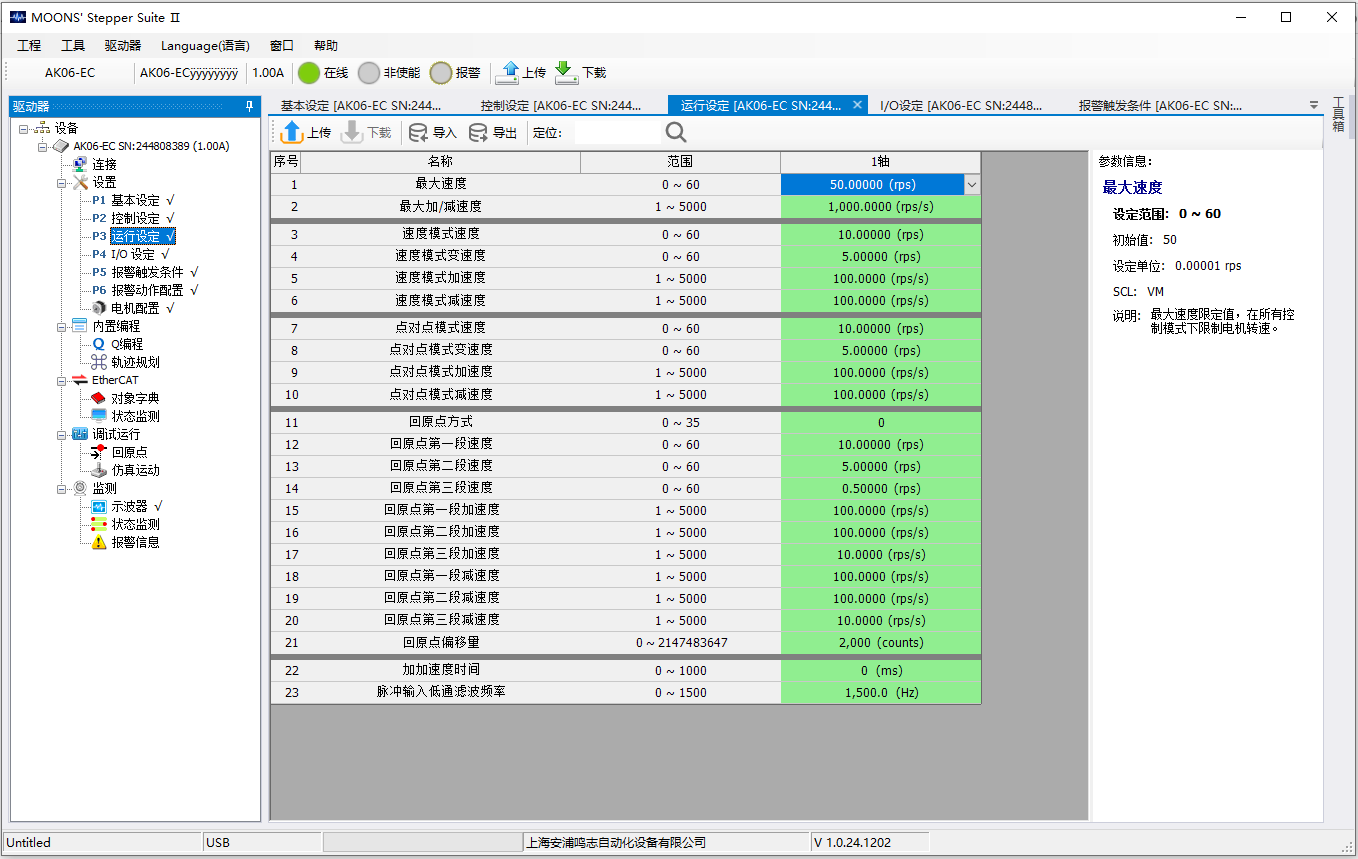
Task: Switch to the I/O设定 tab
Action: point(960,105)
